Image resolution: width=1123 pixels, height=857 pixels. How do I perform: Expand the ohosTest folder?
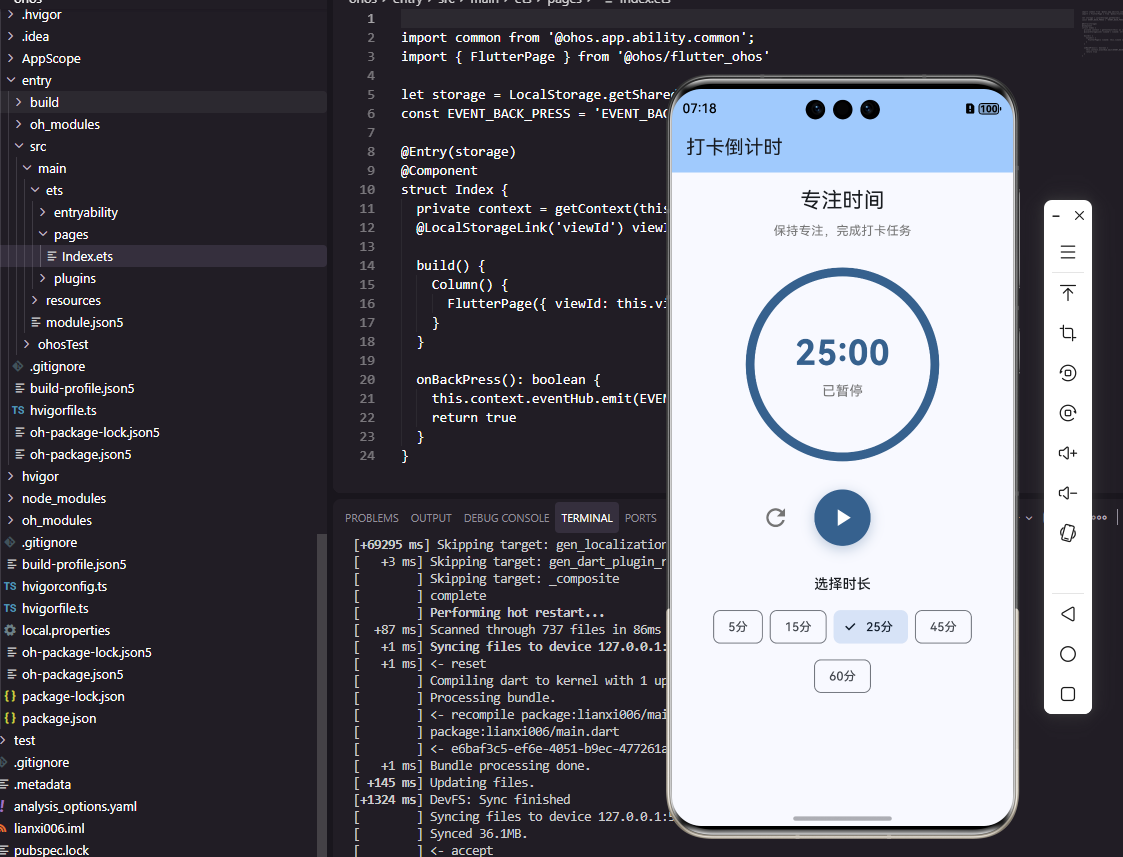[x=163, y=344]
